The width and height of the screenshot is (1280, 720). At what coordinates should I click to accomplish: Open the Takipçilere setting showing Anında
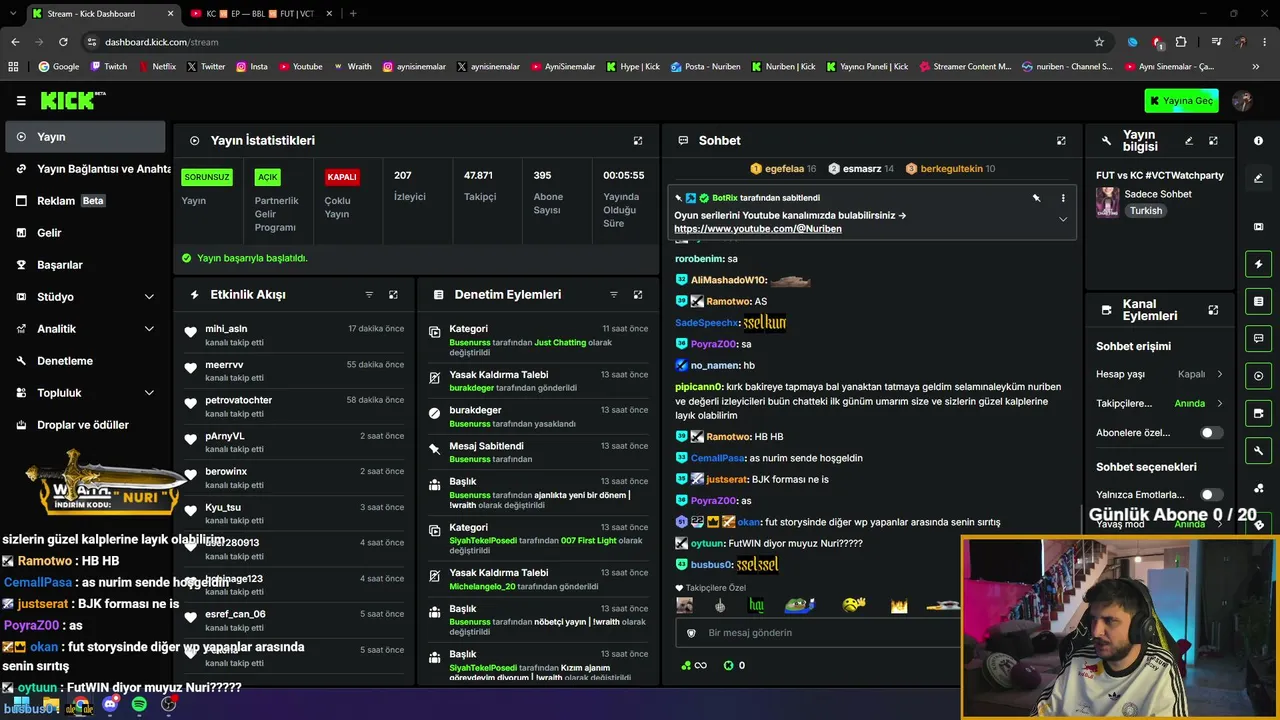click(x=1160, y=404)
